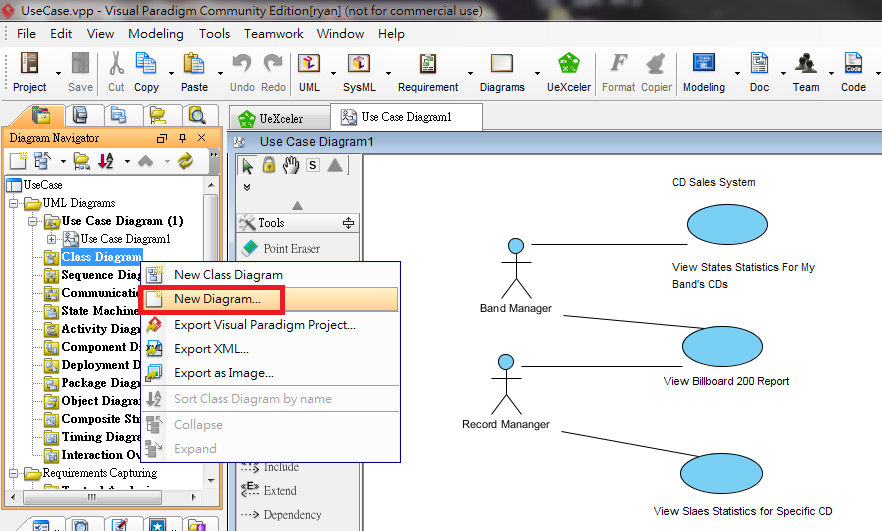Click the sort A-Z icon in navigator
The width and height of the screenshot is (882, 531).
click(106, 161)
